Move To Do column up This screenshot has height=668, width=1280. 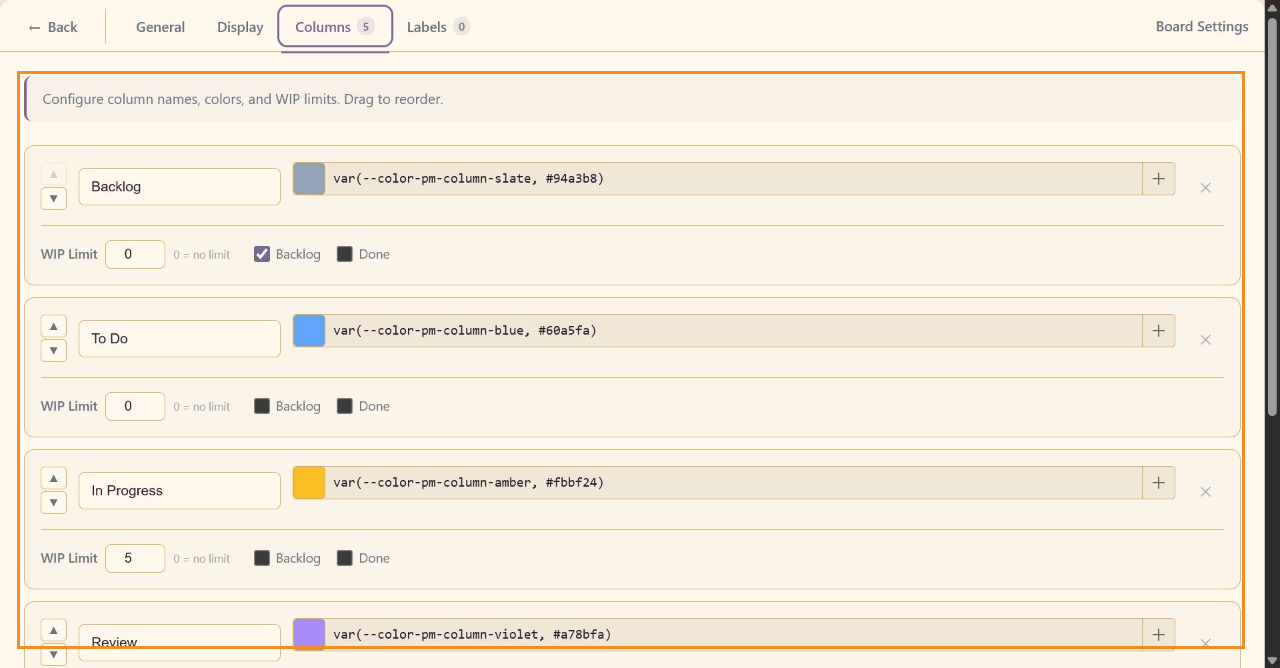click(54, 326)
